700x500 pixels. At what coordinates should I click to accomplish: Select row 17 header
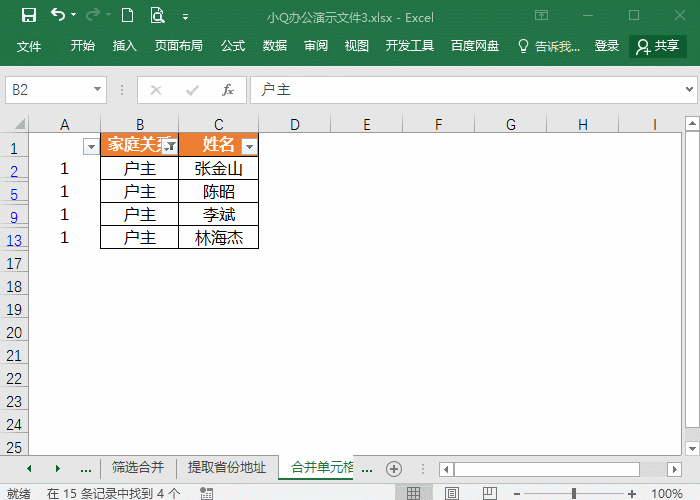pos(14,263)
